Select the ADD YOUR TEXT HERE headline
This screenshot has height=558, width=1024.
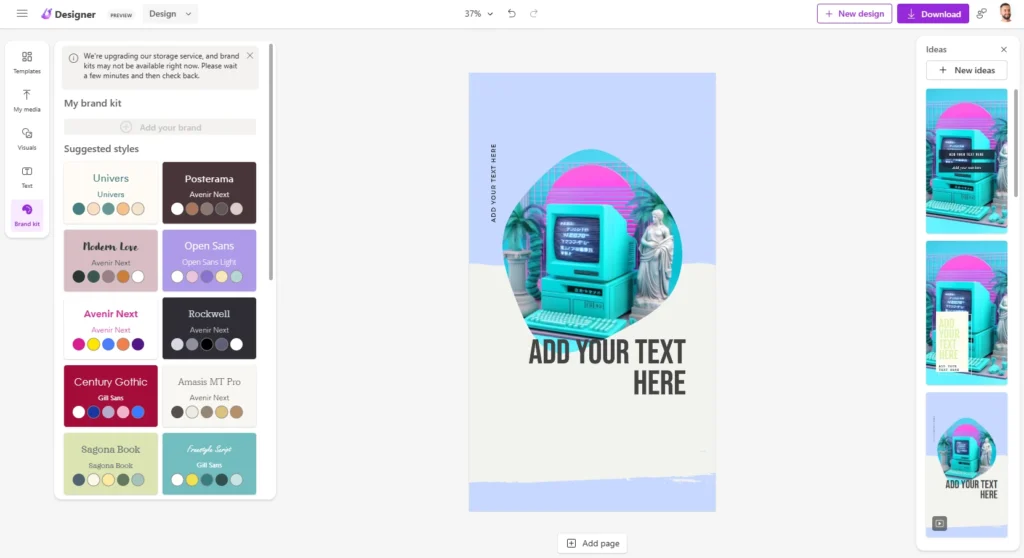pos(607,367)
